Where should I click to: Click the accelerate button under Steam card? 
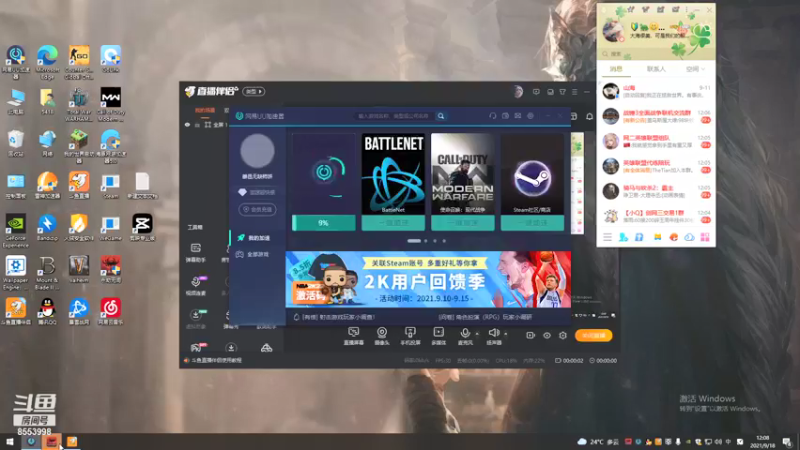pyautogui.click(x=532, y=223)
